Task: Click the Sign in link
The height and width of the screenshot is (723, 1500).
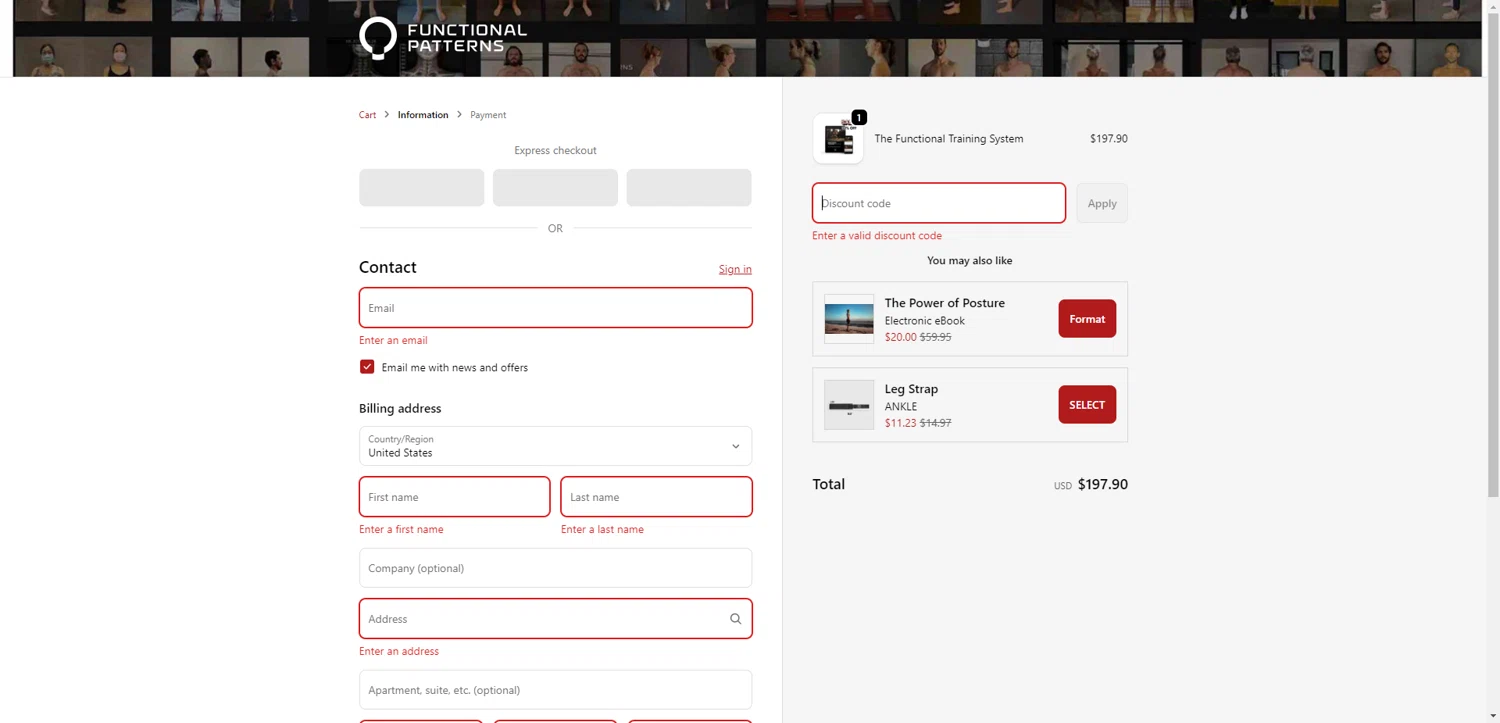Action: (735, 269)
